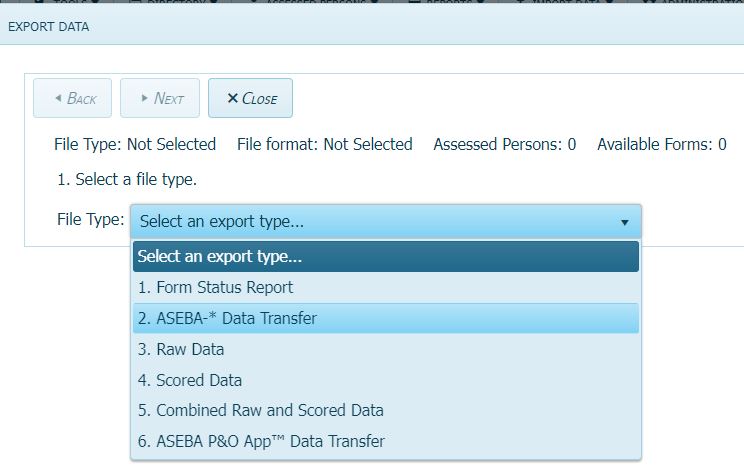
Task: Click the Next button
Action: pos(160,98)
